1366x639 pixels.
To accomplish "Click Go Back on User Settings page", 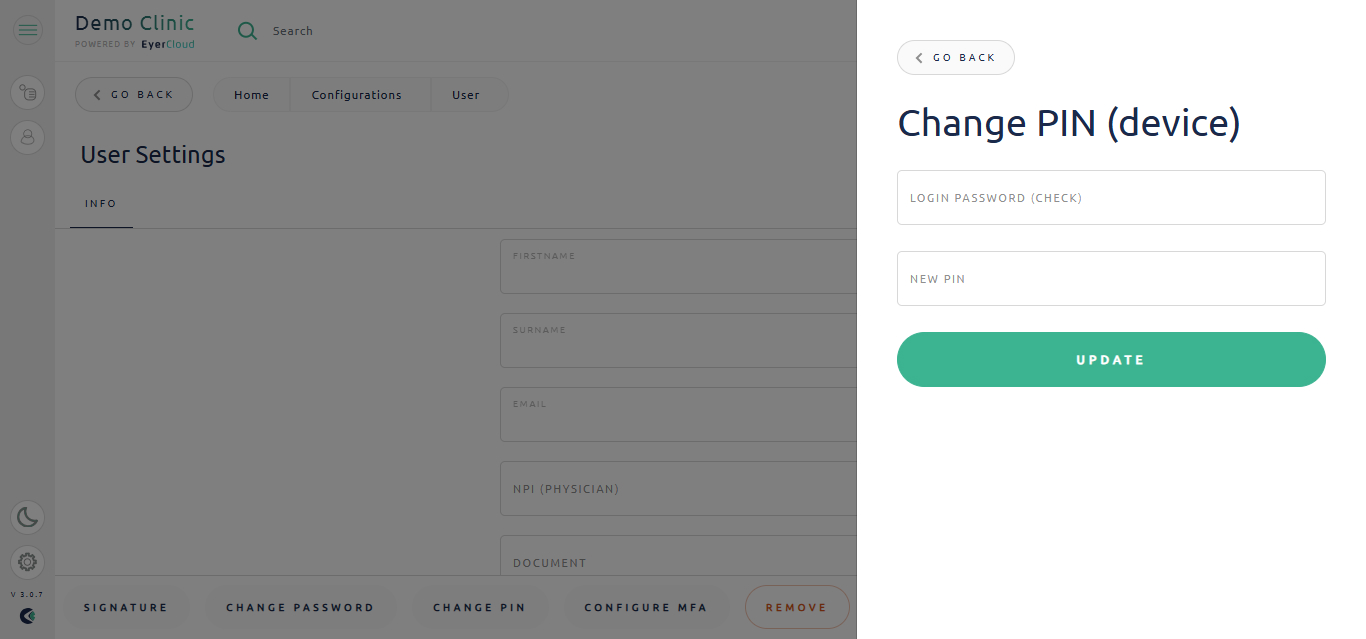I will (134, 95).
